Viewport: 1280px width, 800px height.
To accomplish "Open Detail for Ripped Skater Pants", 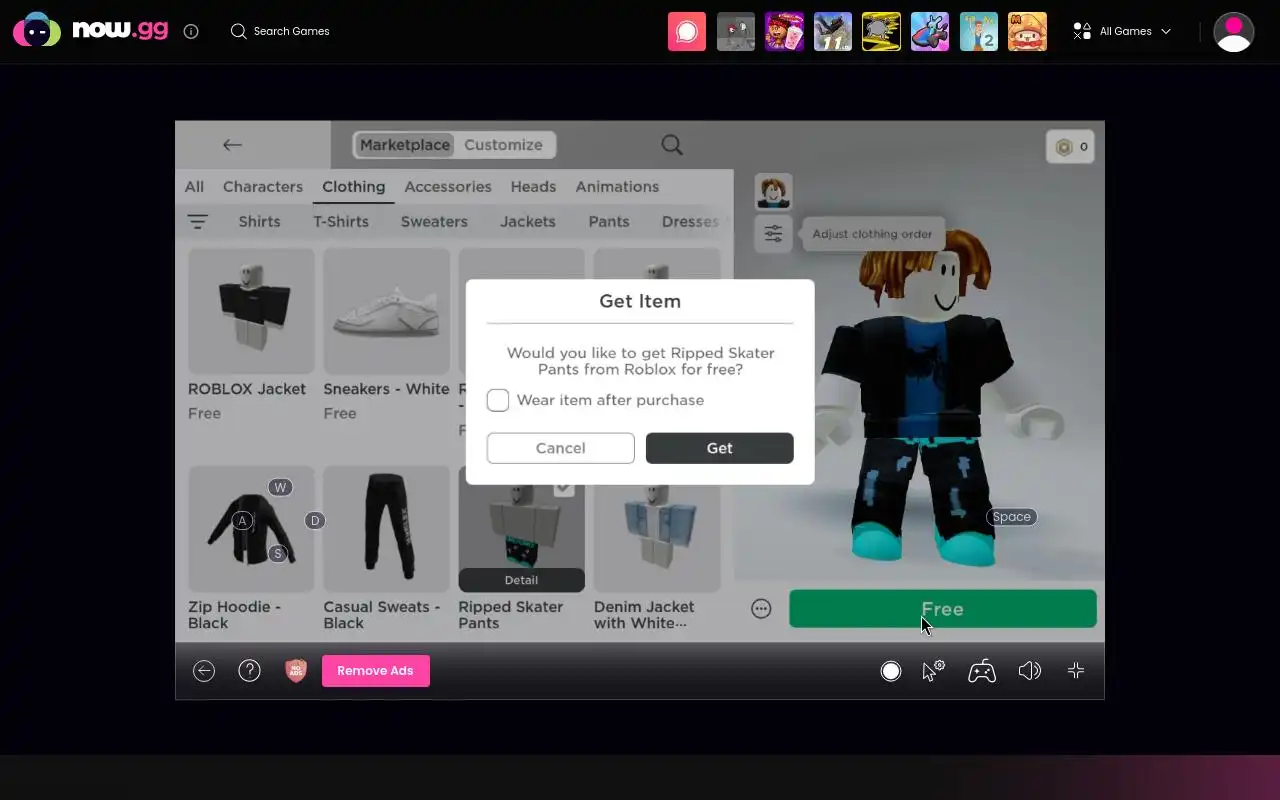I will point(521,580).
